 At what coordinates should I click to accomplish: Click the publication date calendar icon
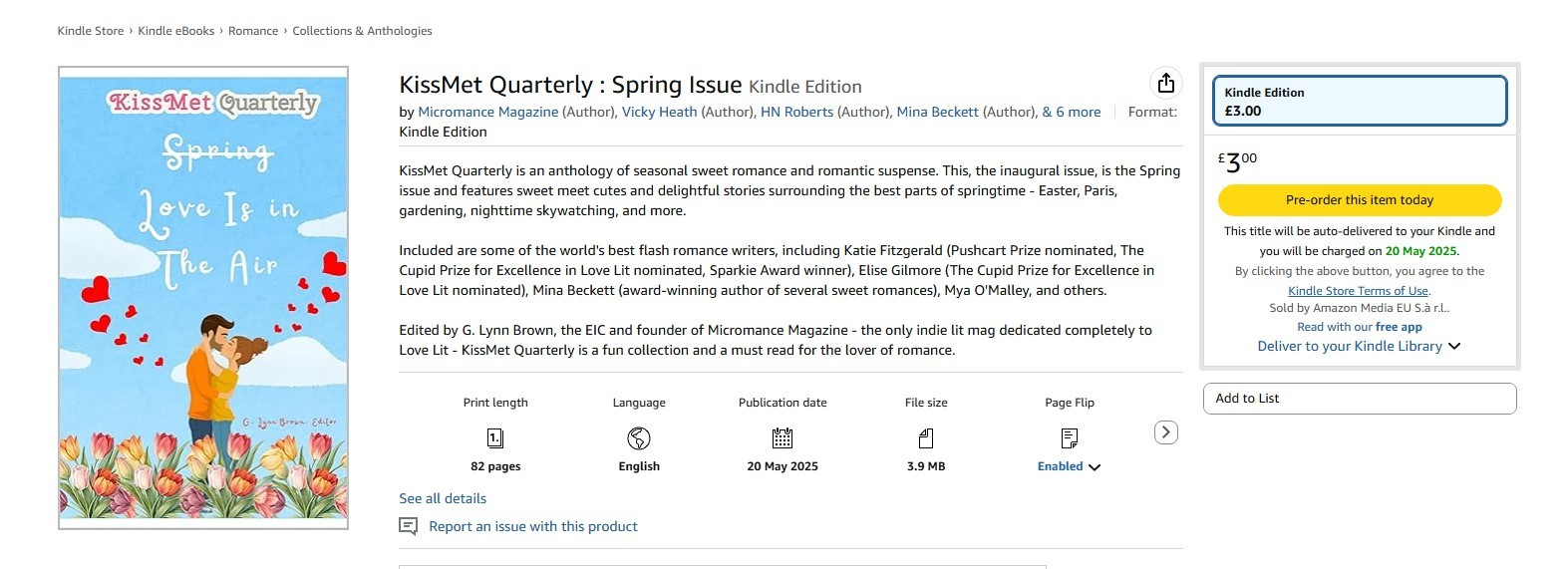pyautogui.click(x=783, y=438)
